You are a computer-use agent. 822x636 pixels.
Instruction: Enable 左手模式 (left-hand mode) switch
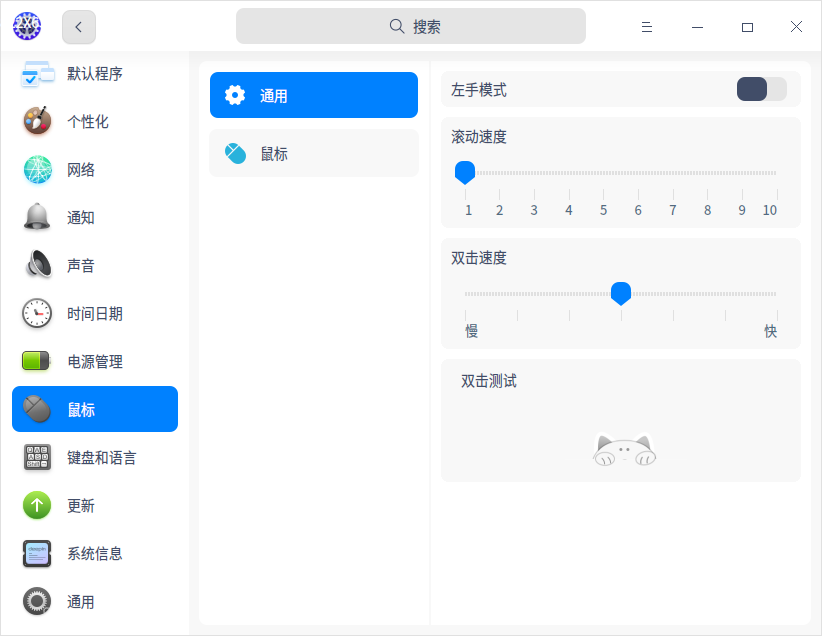761,89
